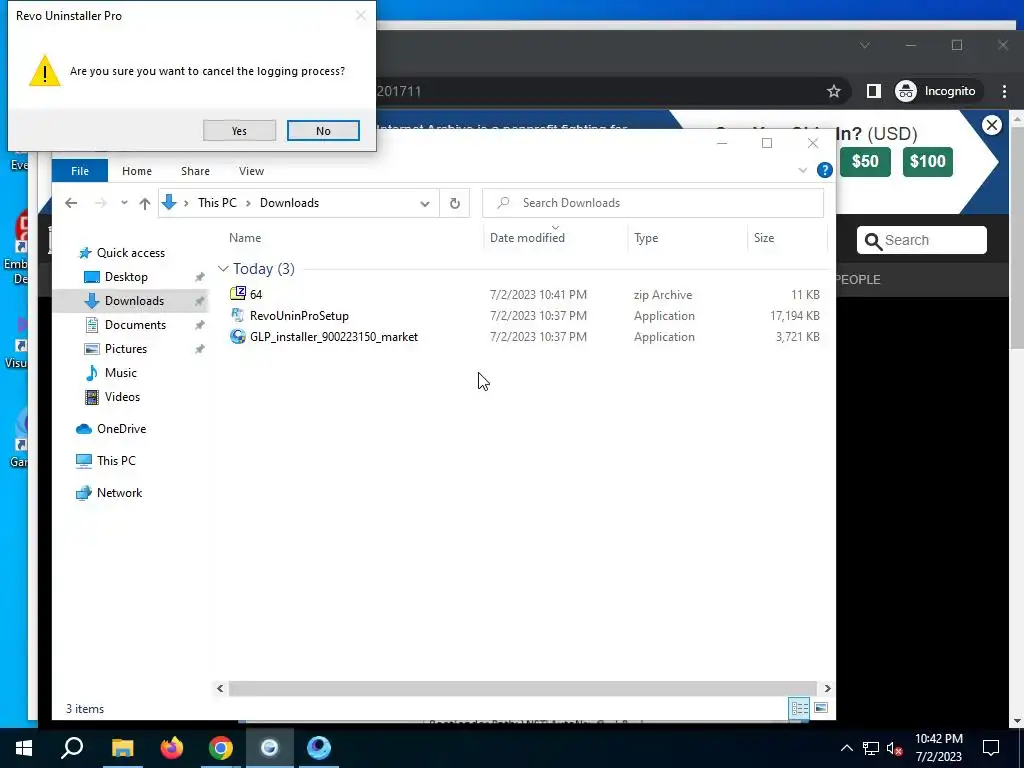Open This PC in navigation pane
This screenshot has width=1024, height=768.
point(116,460)
